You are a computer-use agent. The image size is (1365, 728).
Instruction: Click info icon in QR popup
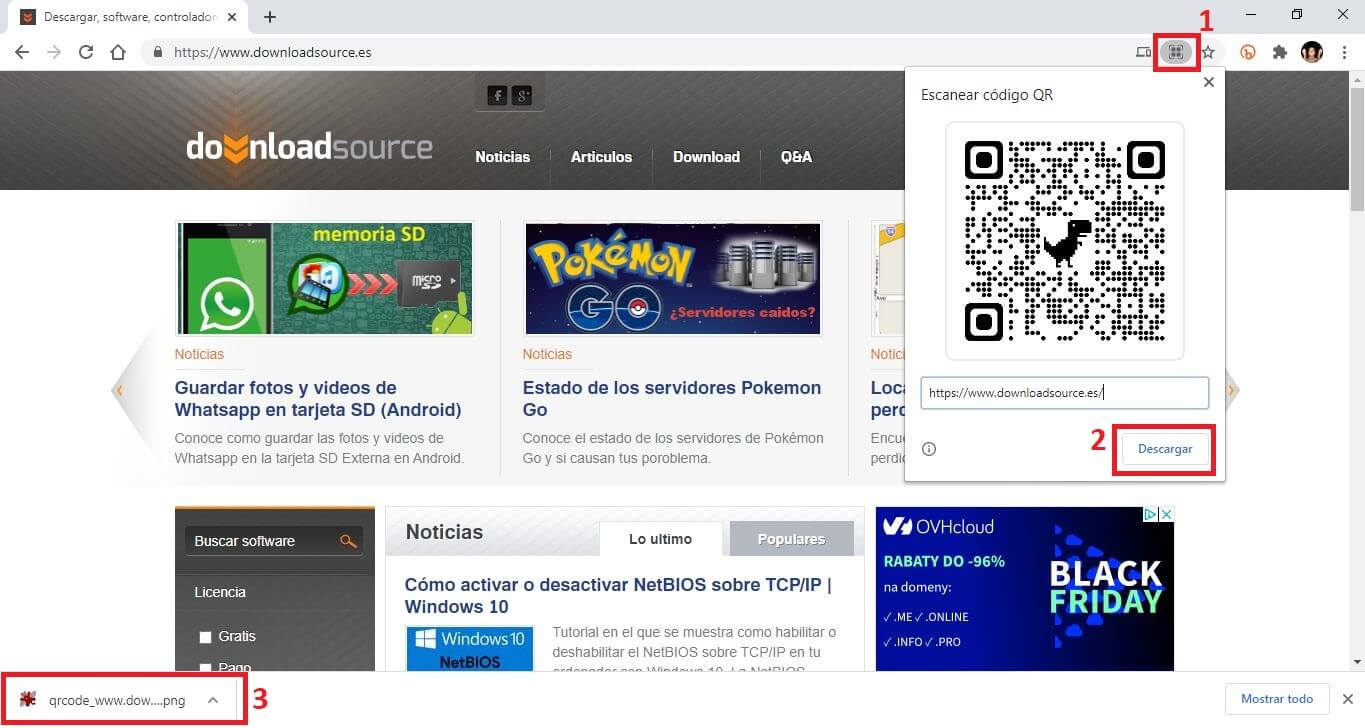(929, 449)
